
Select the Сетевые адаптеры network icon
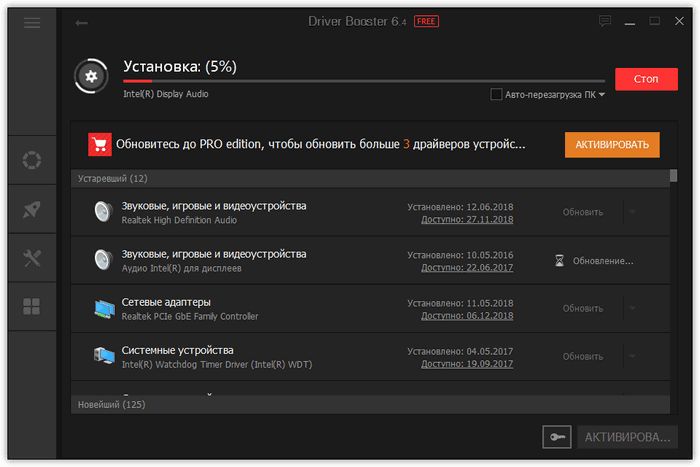[x=104, y=309]
